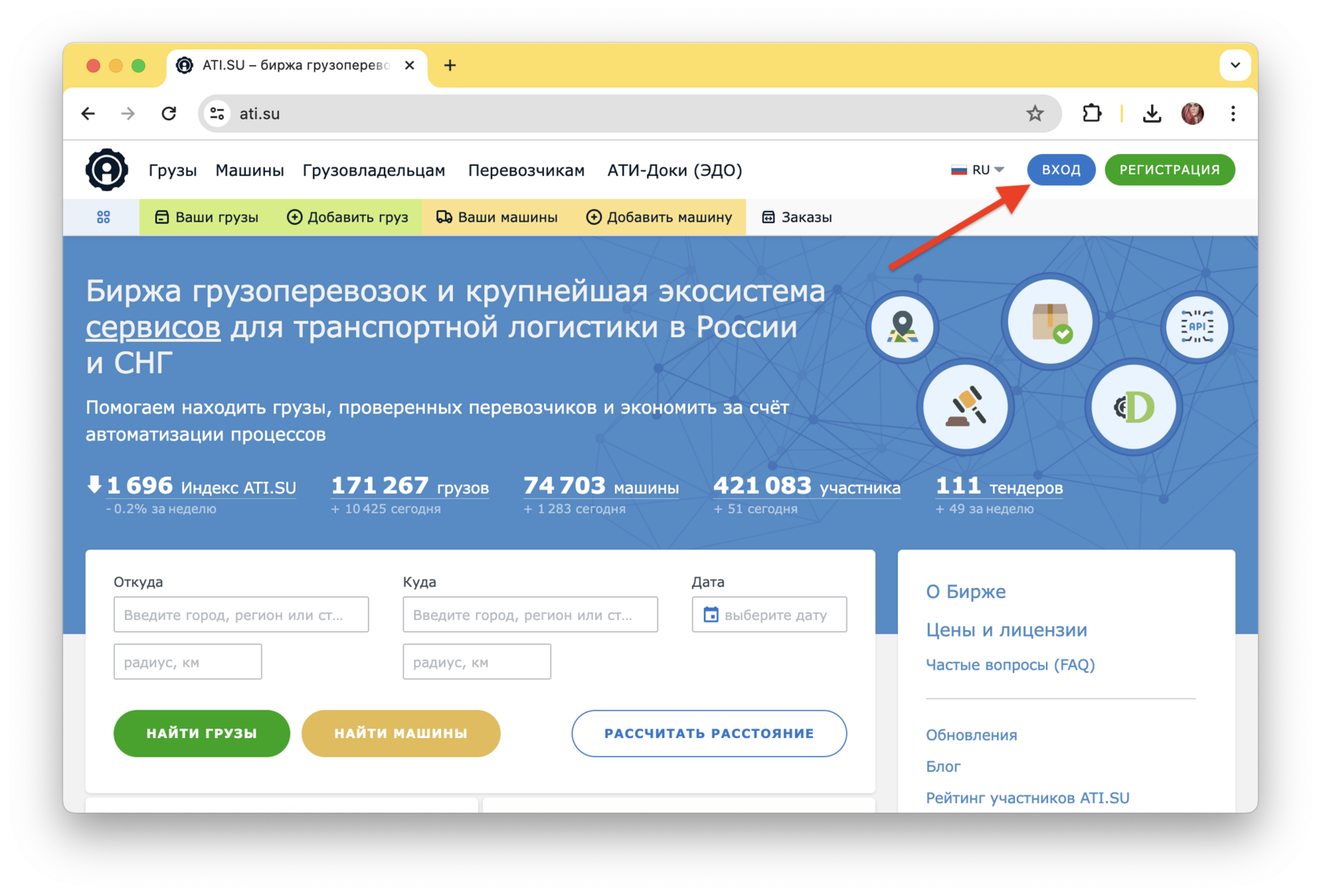Click the map route pin circle icon
Screen dimensions: 1321x896
click(x=902, y=326)
